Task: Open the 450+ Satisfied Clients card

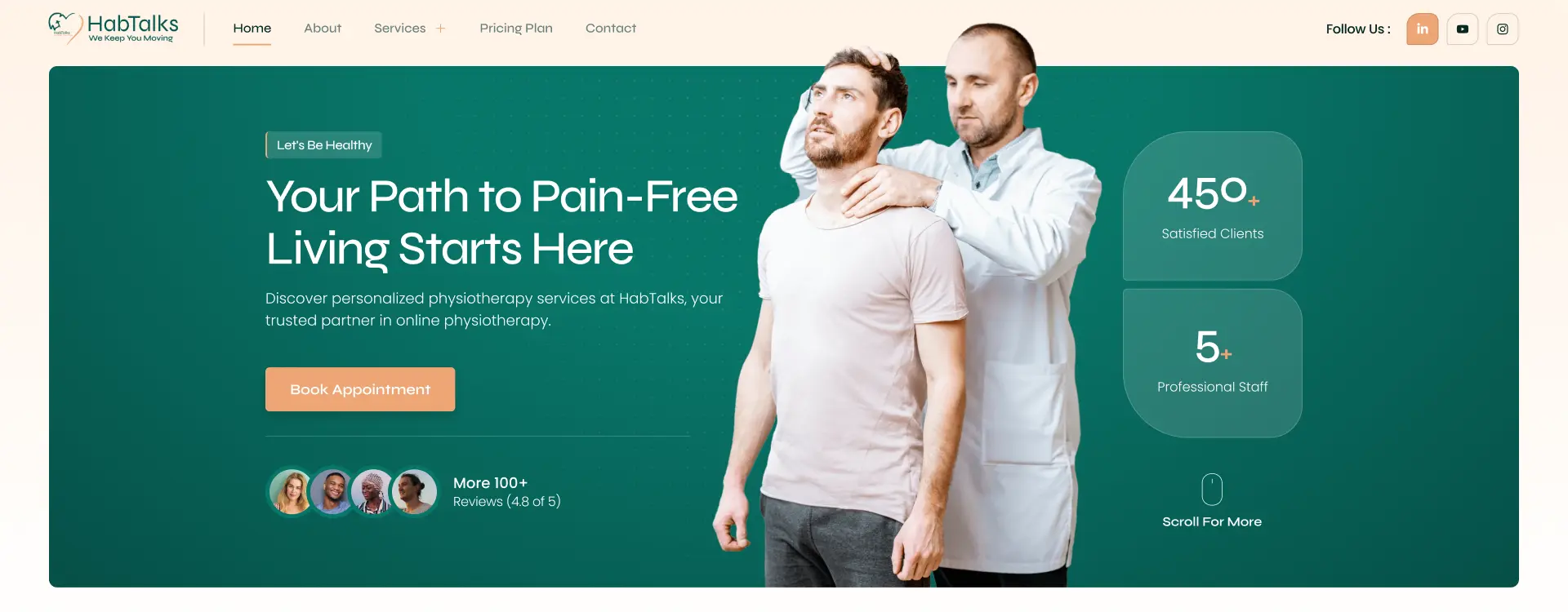Action: point(1213,206)
